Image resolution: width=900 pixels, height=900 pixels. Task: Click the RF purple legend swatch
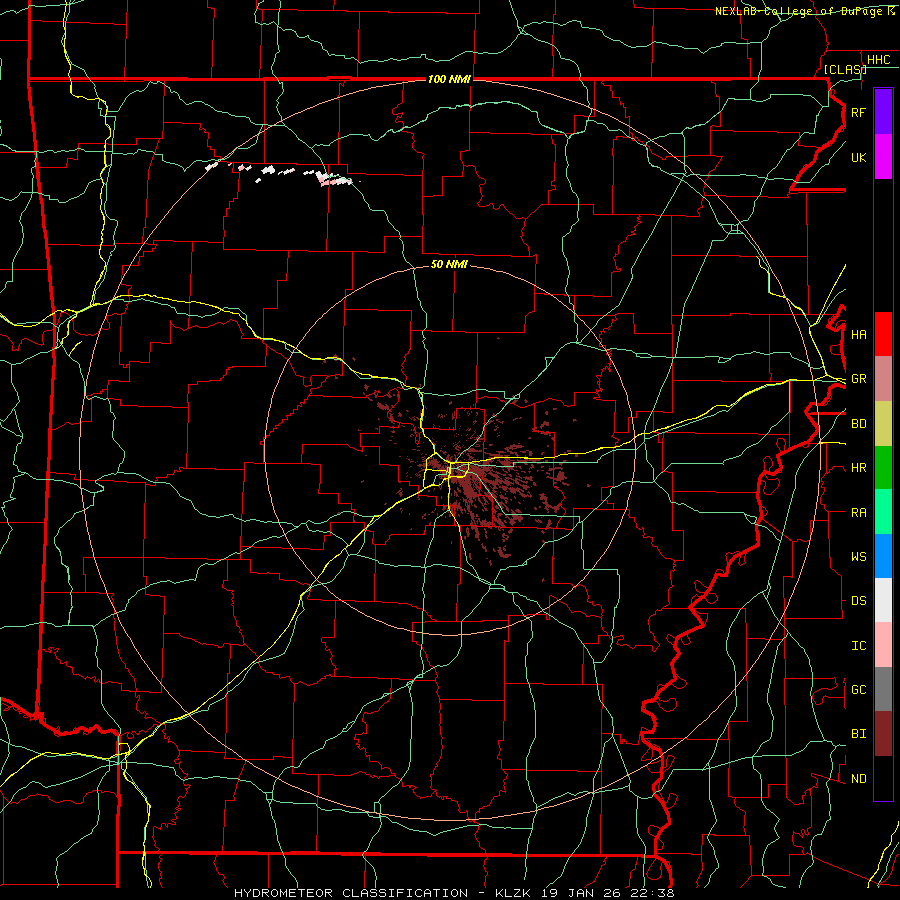pyautogui.click(x=883, y=112)
